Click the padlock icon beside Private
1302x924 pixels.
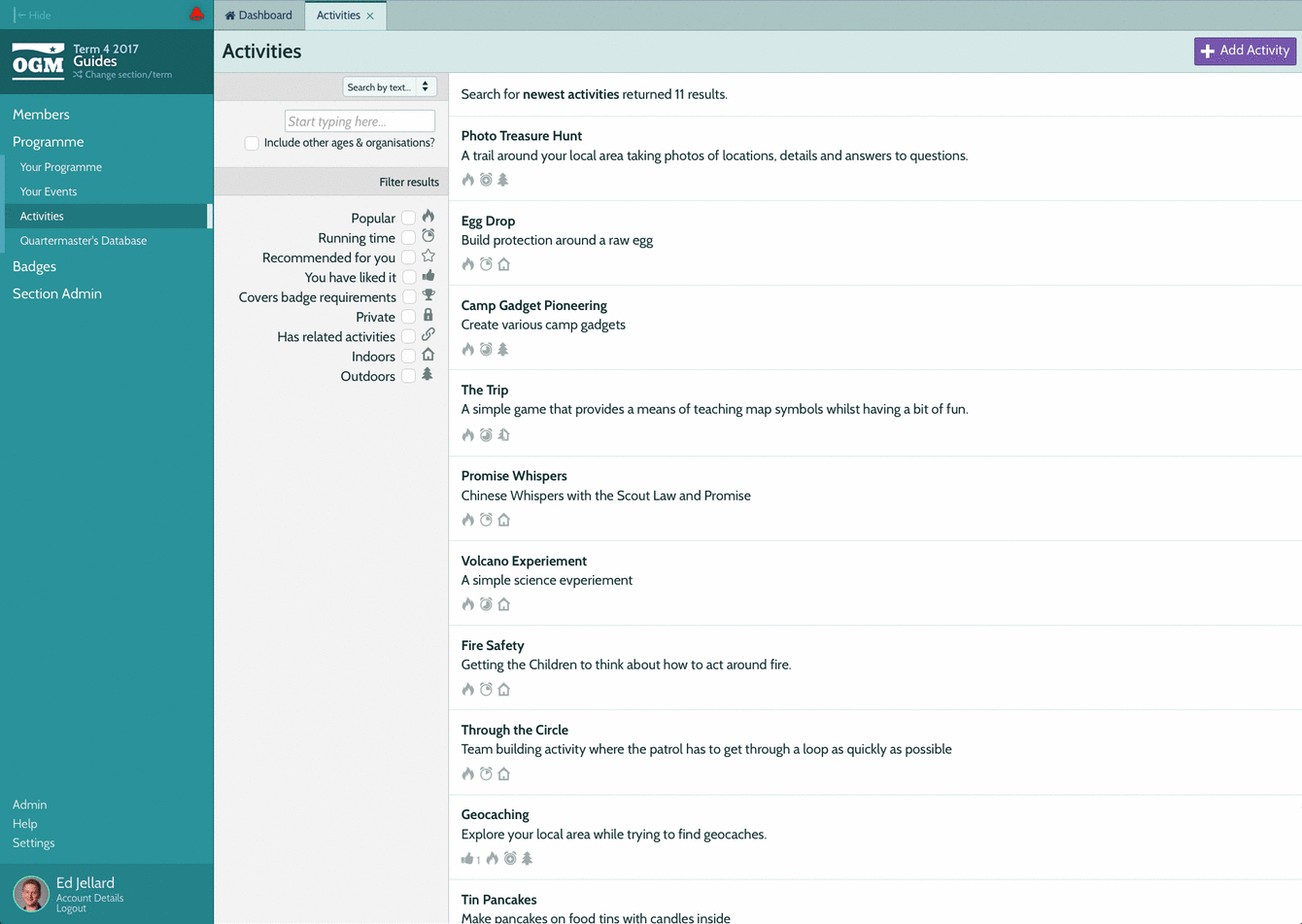click(428, 316)
